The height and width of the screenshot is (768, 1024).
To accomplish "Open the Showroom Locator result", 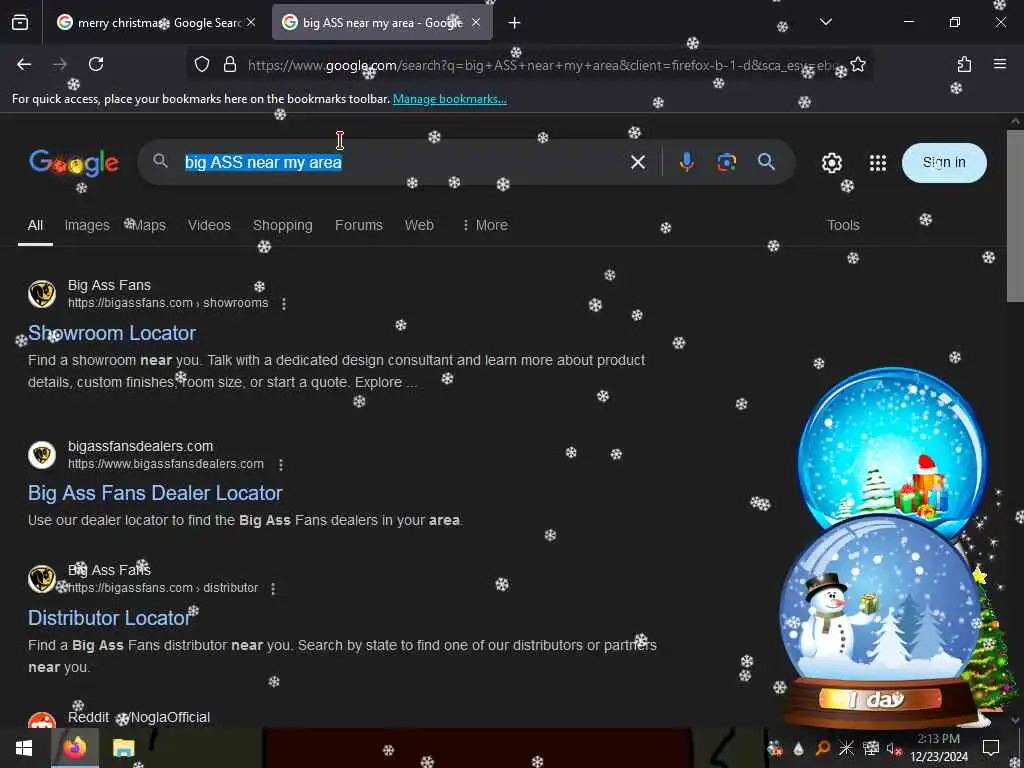I will 112,333.
